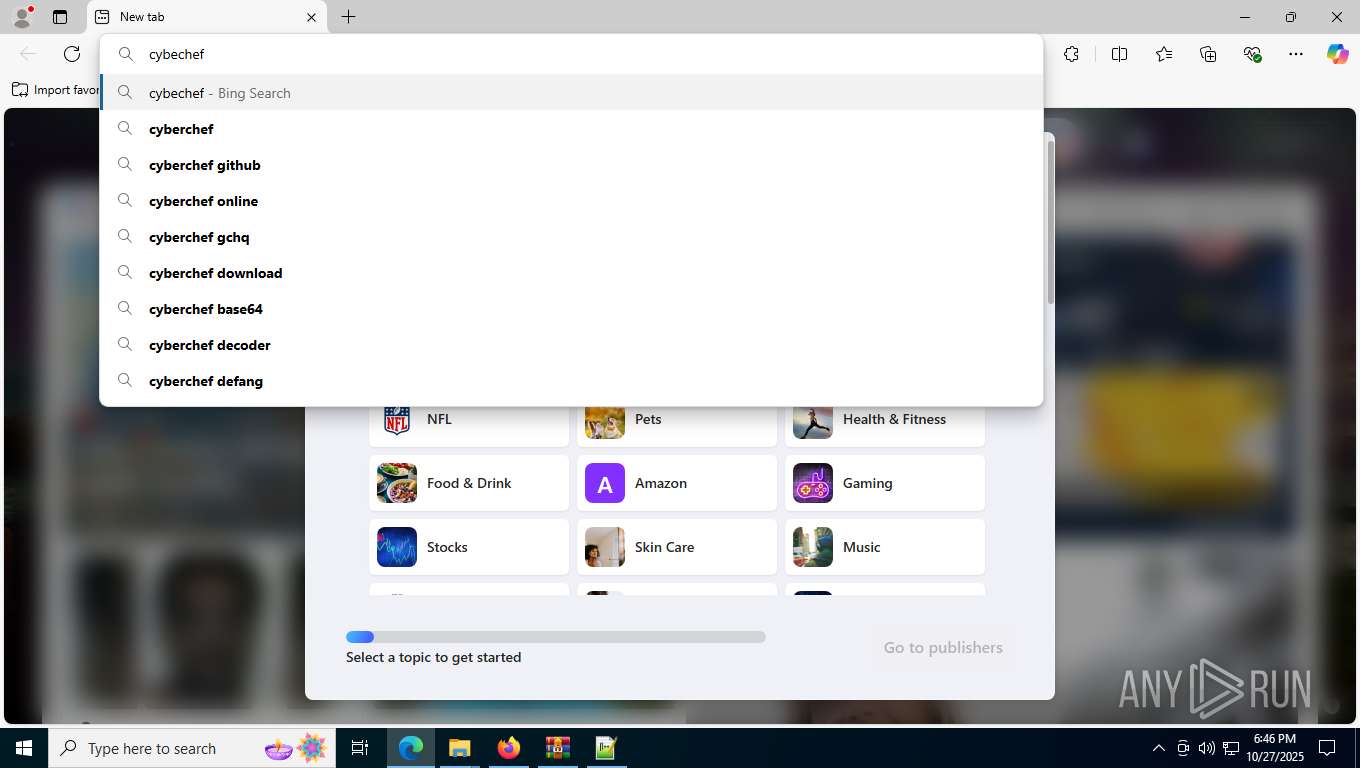Choose the Skin Care topic card
This screenshot has width=1360, height=768.
[677, 547]
